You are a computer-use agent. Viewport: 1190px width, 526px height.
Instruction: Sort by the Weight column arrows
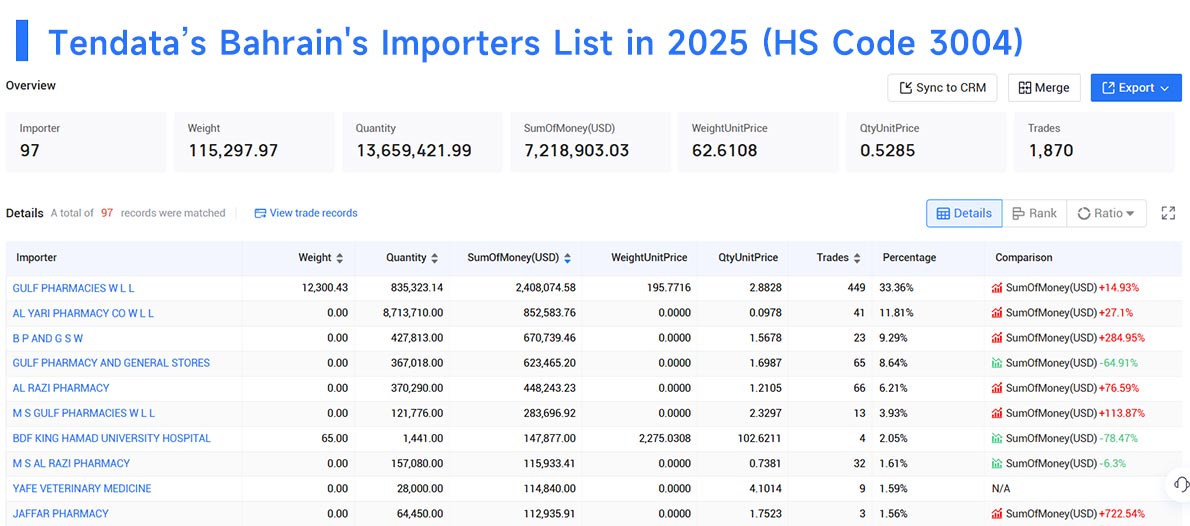point(339,258)
